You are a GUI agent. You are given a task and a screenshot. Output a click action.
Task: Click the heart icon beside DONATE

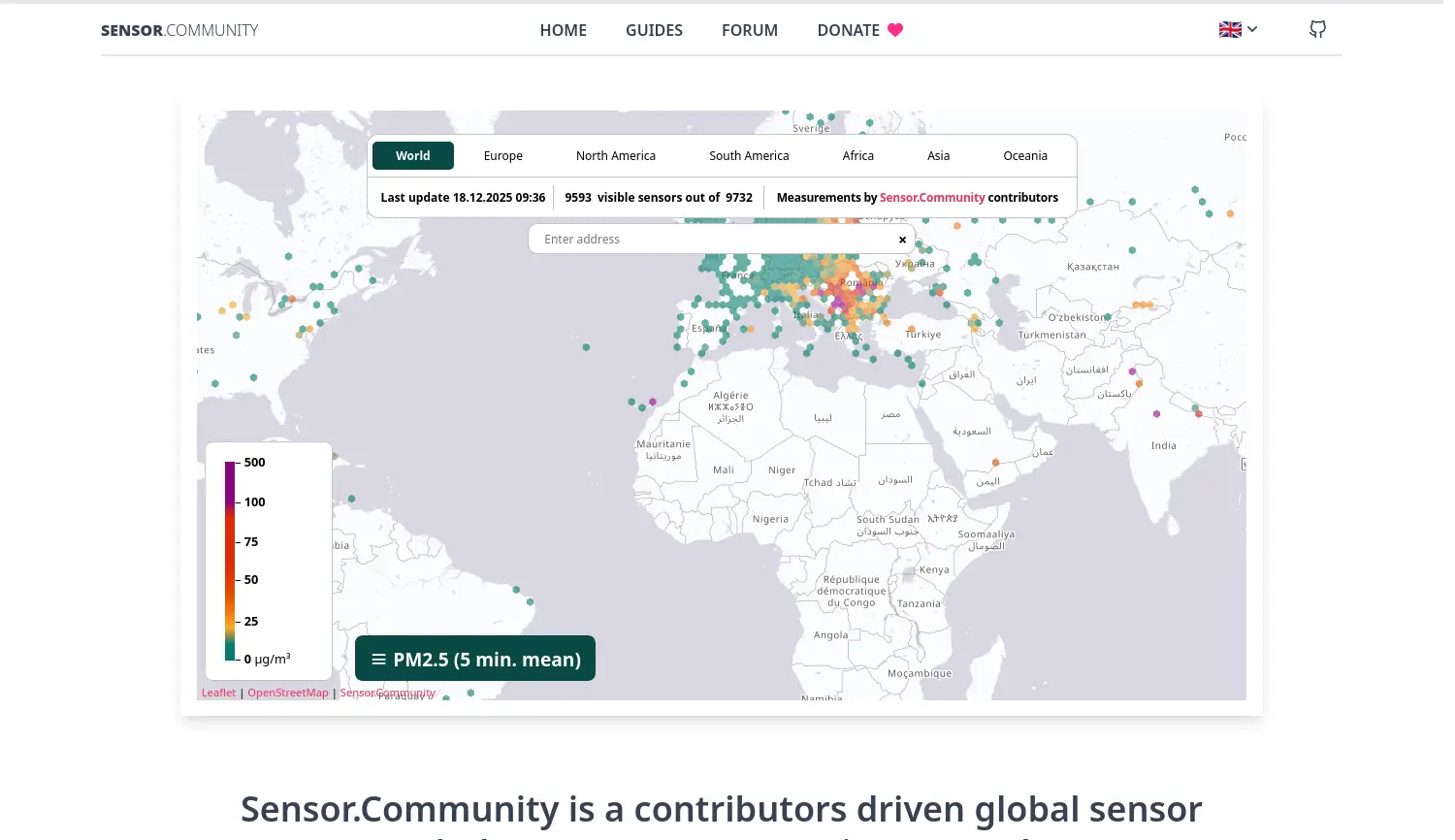pos(894,30)
